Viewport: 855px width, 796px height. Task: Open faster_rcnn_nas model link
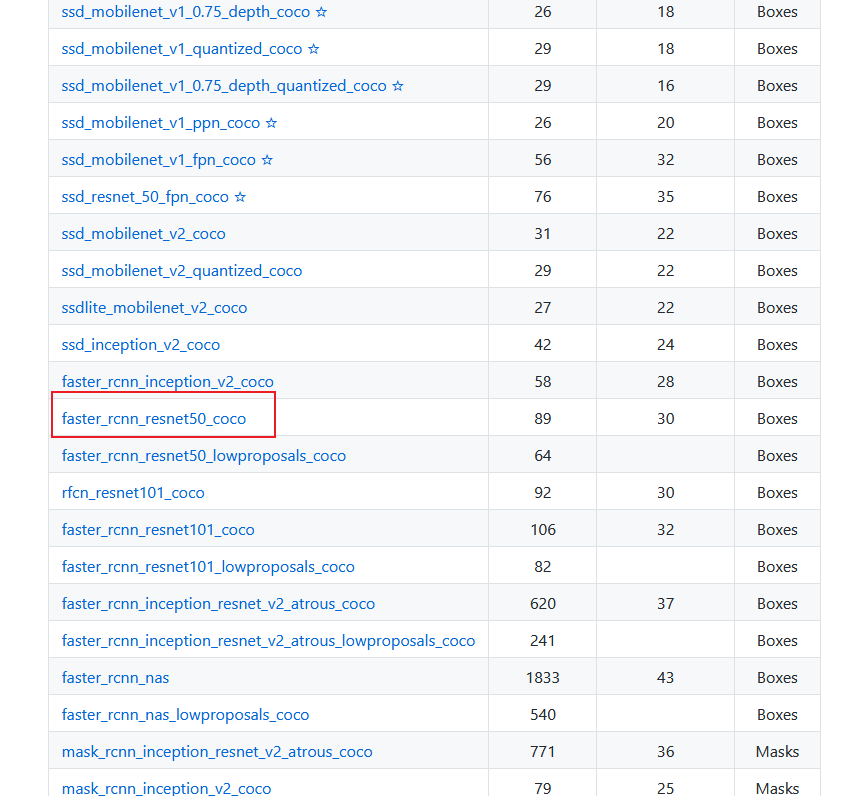(116, 678)
